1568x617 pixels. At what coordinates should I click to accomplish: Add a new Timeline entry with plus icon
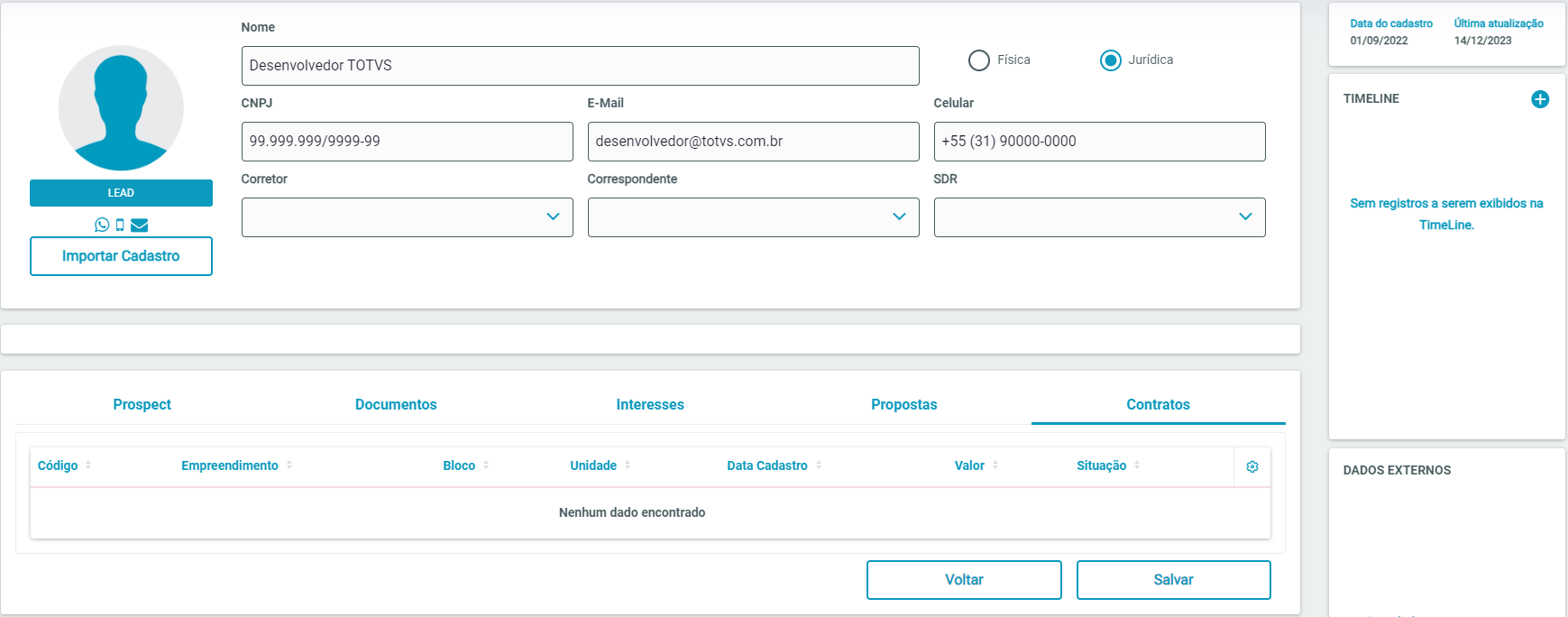[1540, 99]
